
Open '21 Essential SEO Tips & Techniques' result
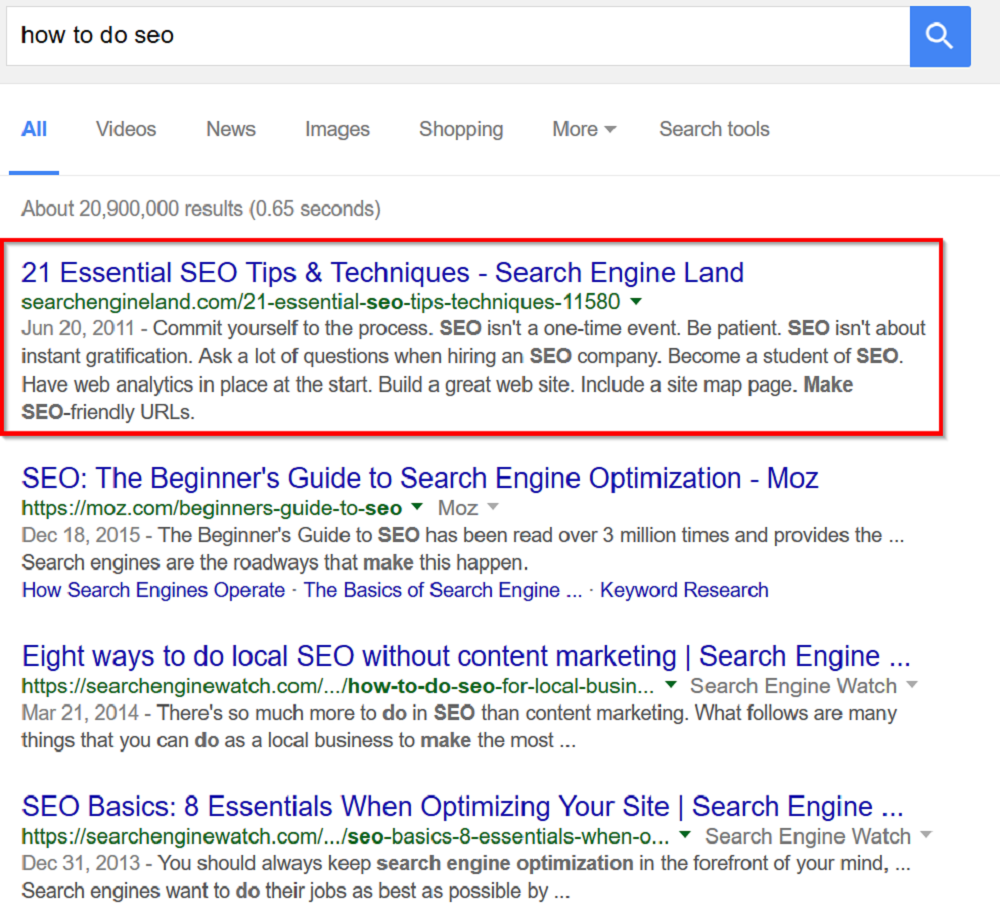(x=383, y=272)
